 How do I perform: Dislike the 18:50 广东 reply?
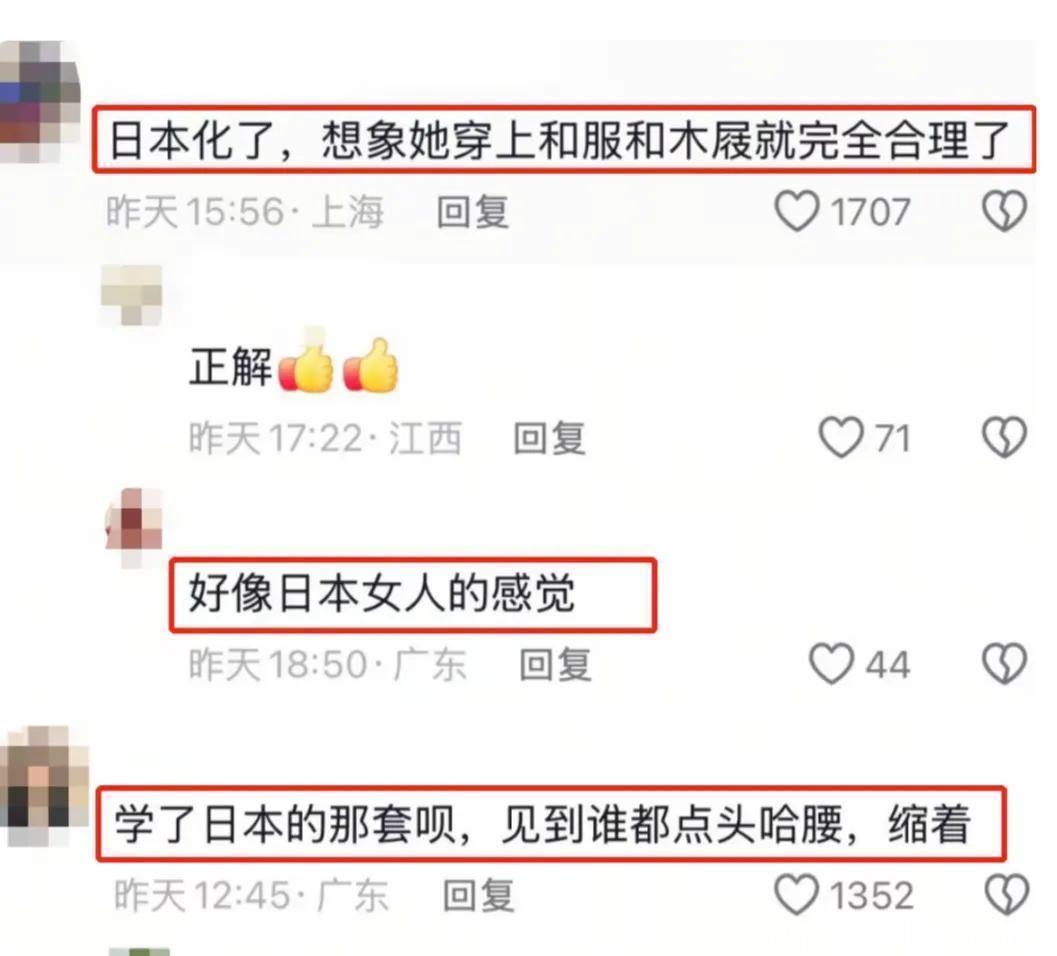1004,664
